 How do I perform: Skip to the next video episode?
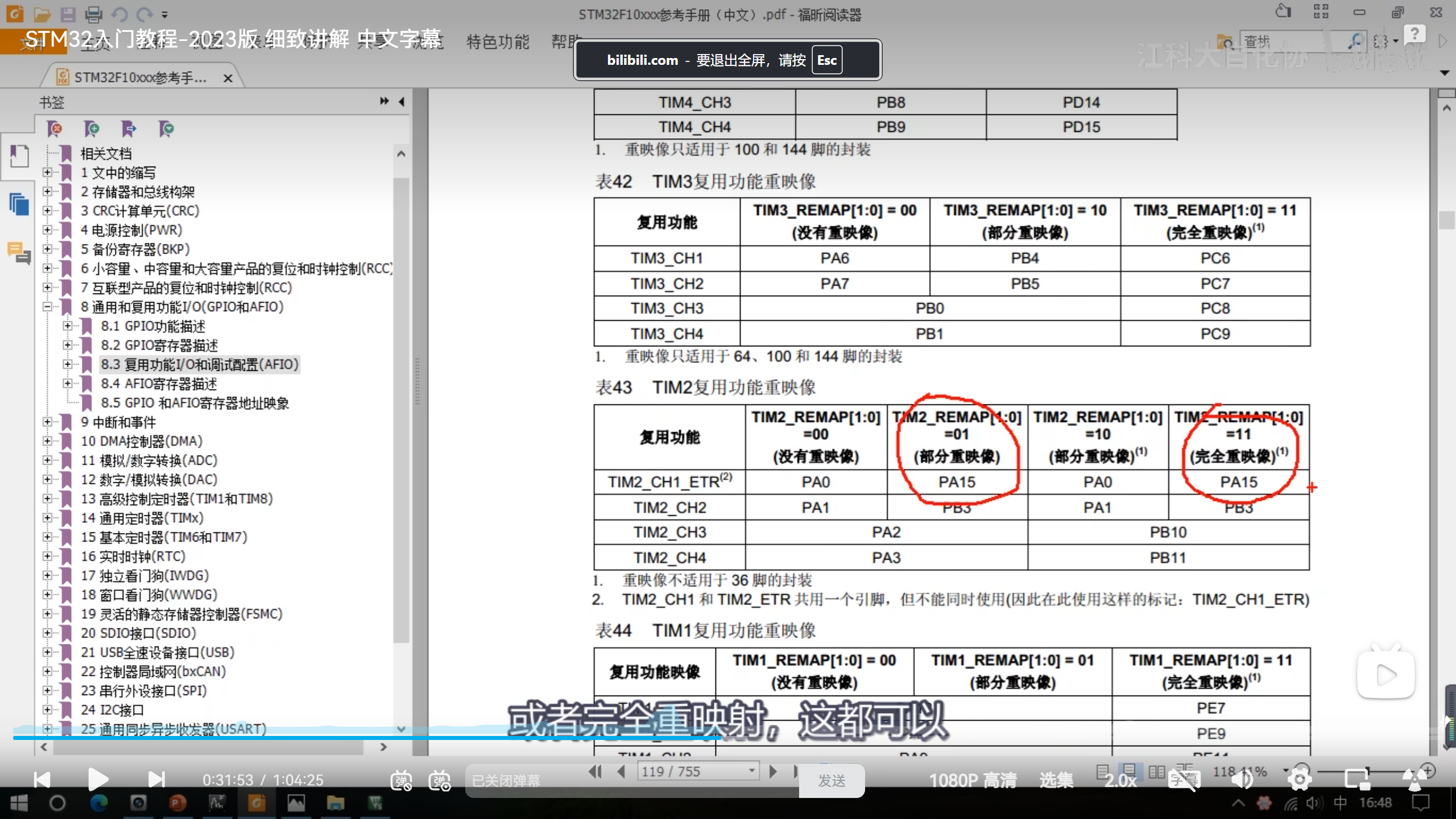pyautogui.click(x=156, y=779)
